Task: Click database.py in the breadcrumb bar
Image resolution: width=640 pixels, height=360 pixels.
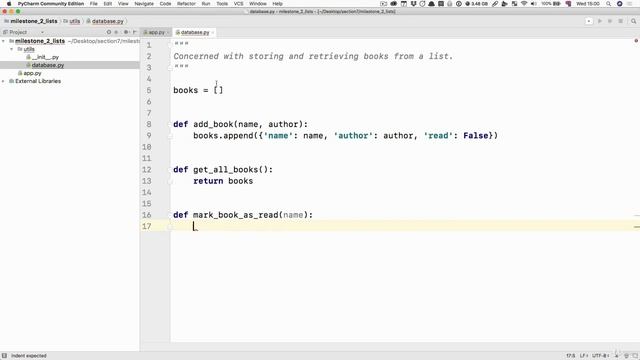Action: pyautogui.click(x=105, y=21)
